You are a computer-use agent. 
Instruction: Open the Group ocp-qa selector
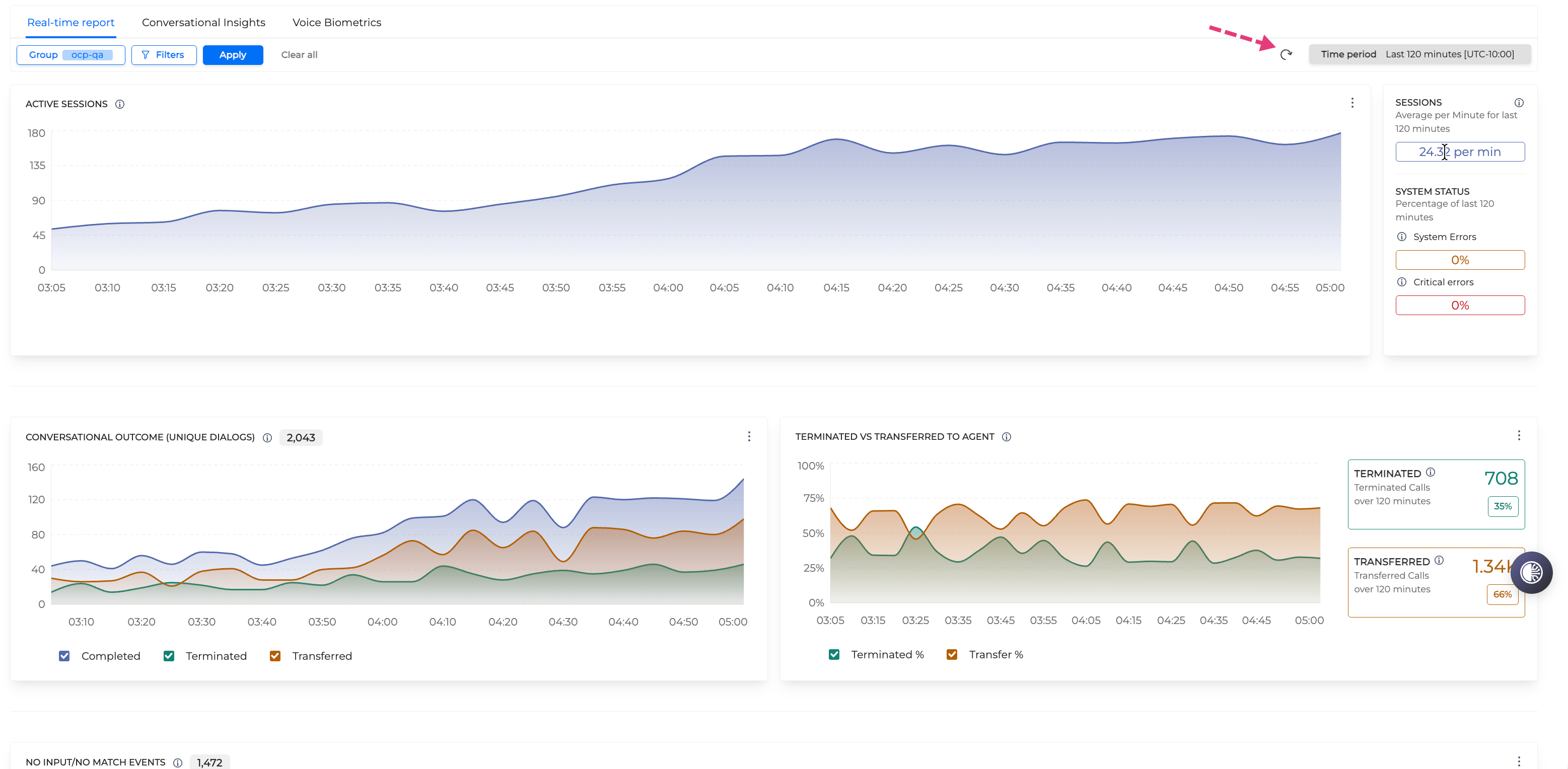[x=70, y=55]
